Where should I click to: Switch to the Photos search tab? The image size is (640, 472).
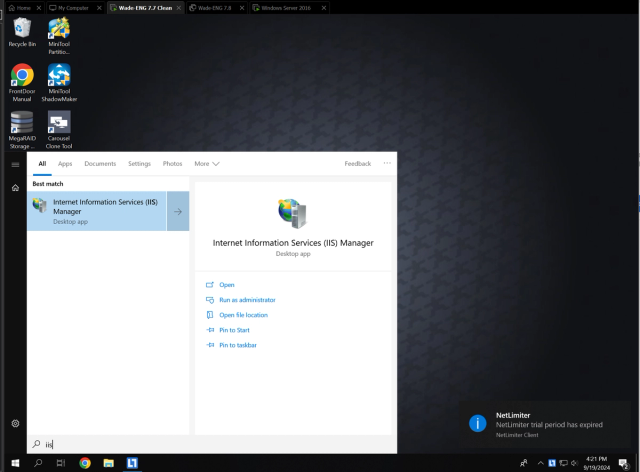click(x=172, y=164)
